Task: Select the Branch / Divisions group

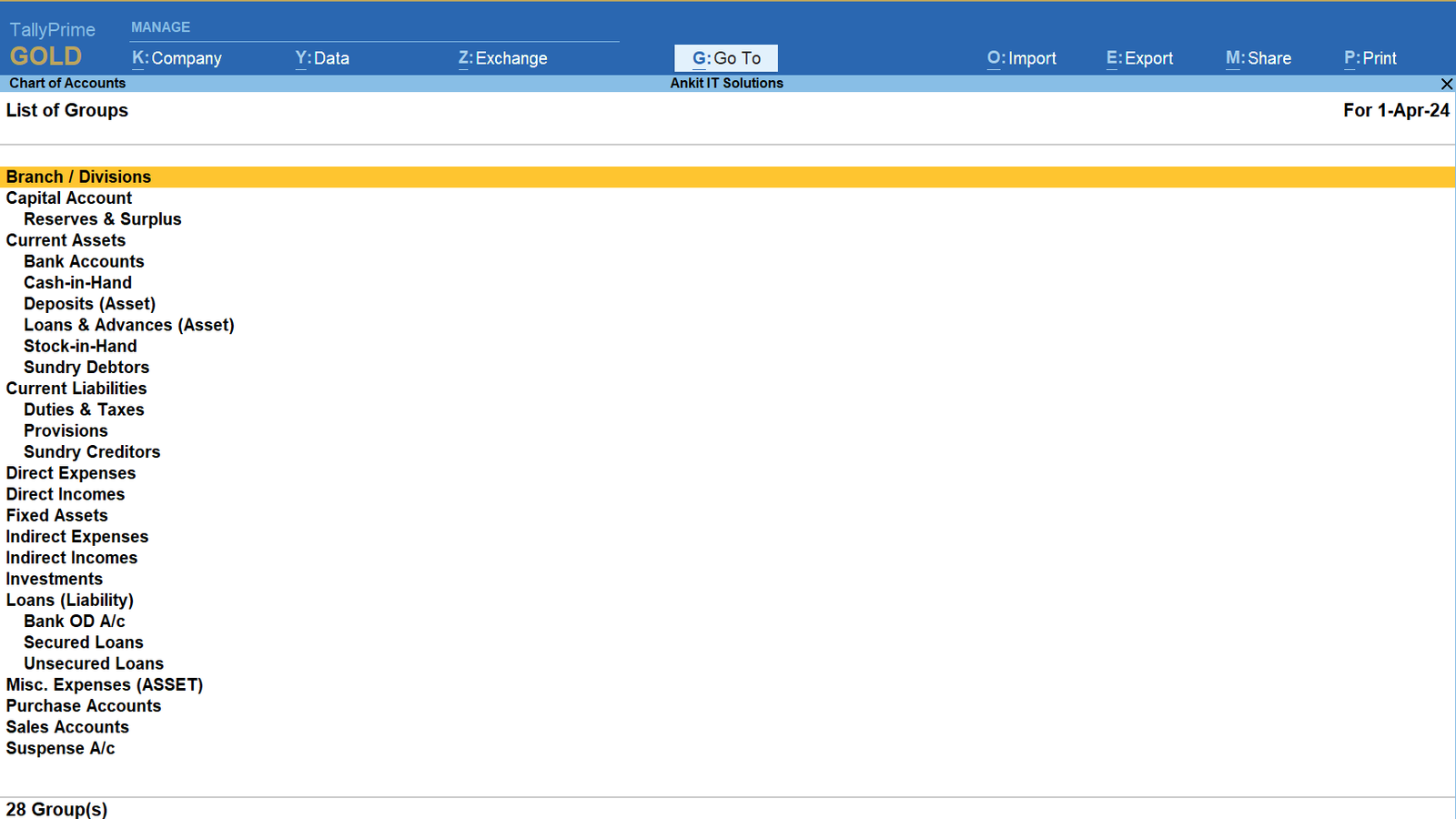Action: (78, 177)
